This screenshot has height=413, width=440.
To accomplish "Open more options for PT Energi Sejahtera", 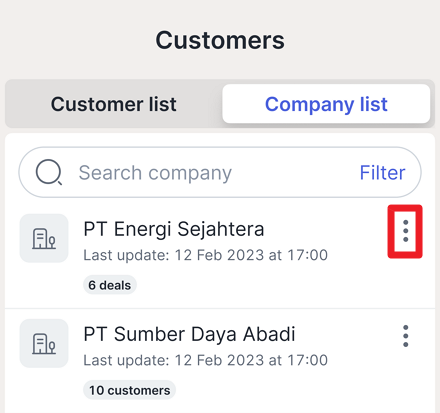I will (x=405, y=231).
